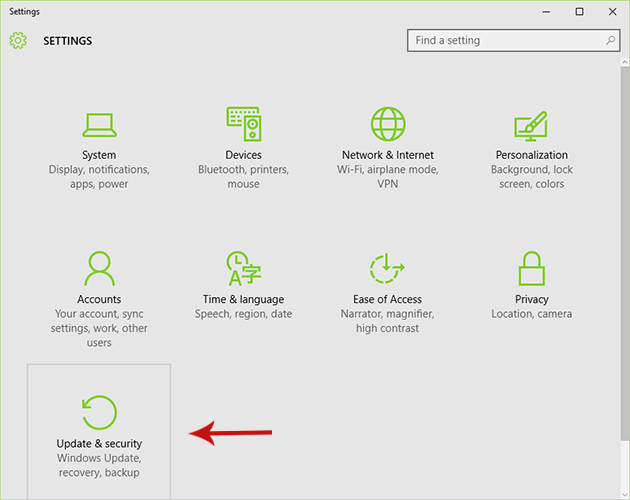This screenshot has height=500, width=630.
Task: Open the Time & language clock icon
Action: click(x=243, y=269)
